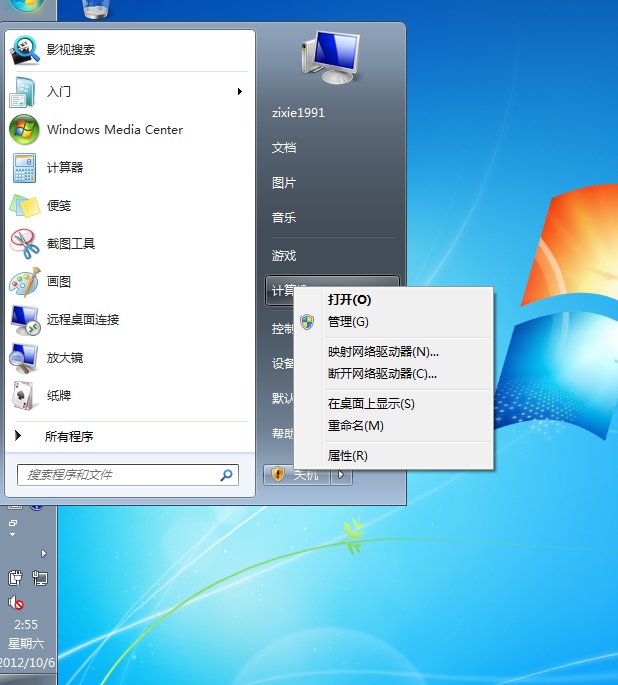Viewport: 618px width, 685px height.
Task: Expand the taskbar hidden icons arrow
Action: [x=43, y=554]
